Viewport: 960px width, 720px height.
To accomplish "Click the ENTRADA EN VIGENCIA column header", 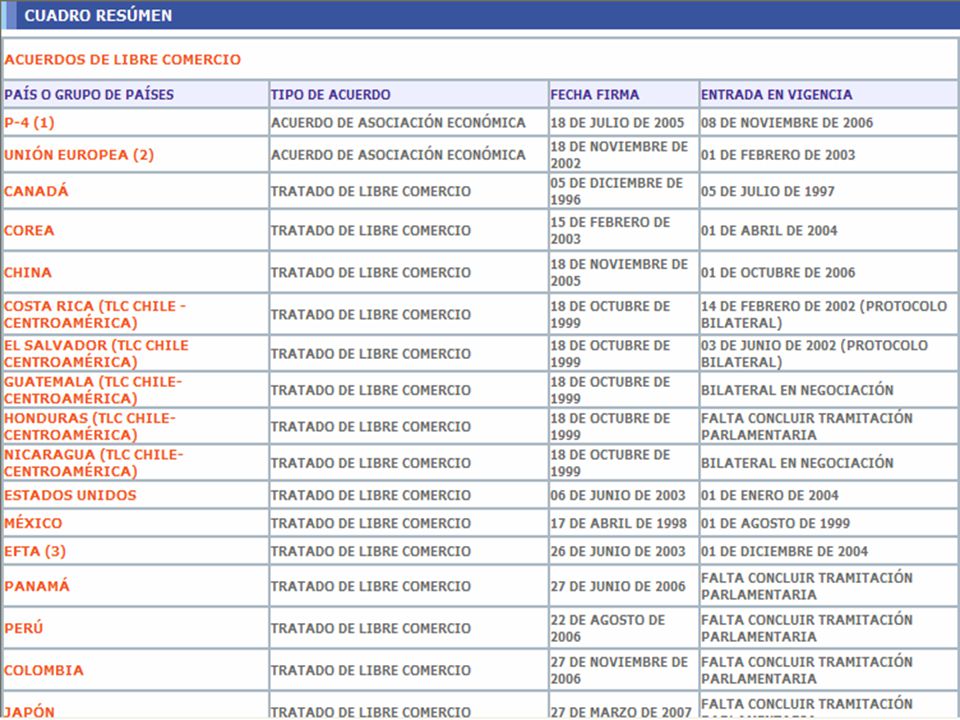I will click(x=776, y=94).
